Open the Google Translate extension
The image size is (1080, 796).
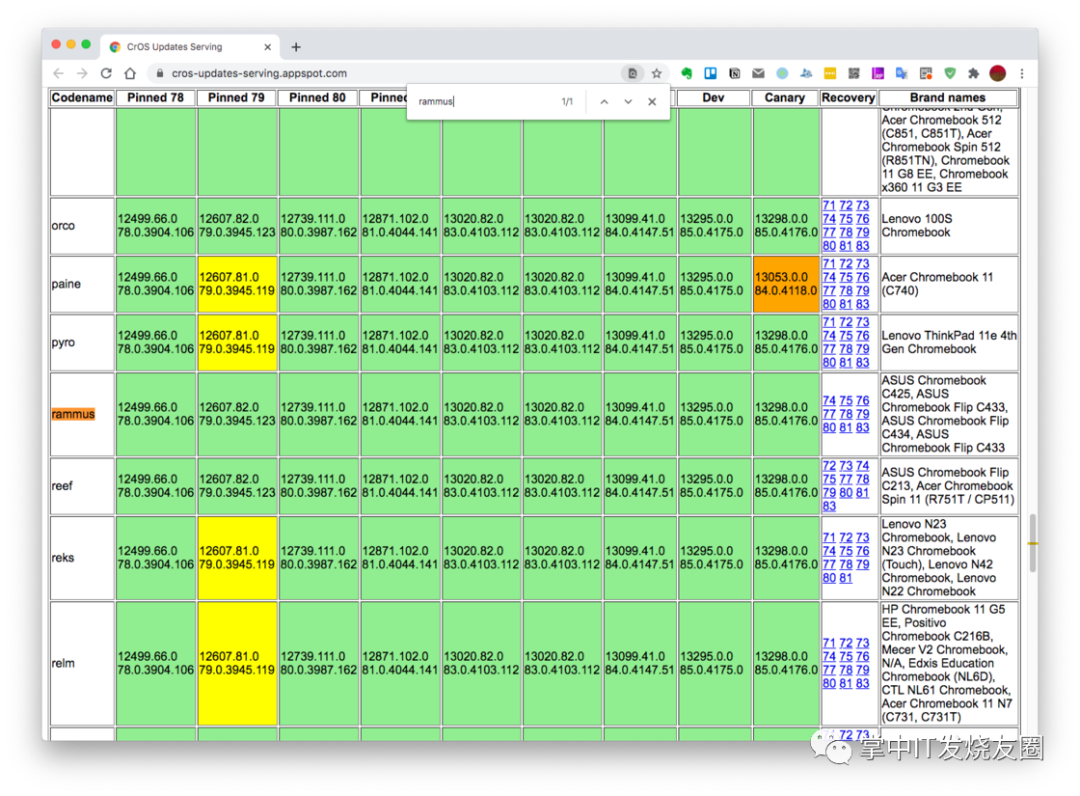(x=902, y=73)
